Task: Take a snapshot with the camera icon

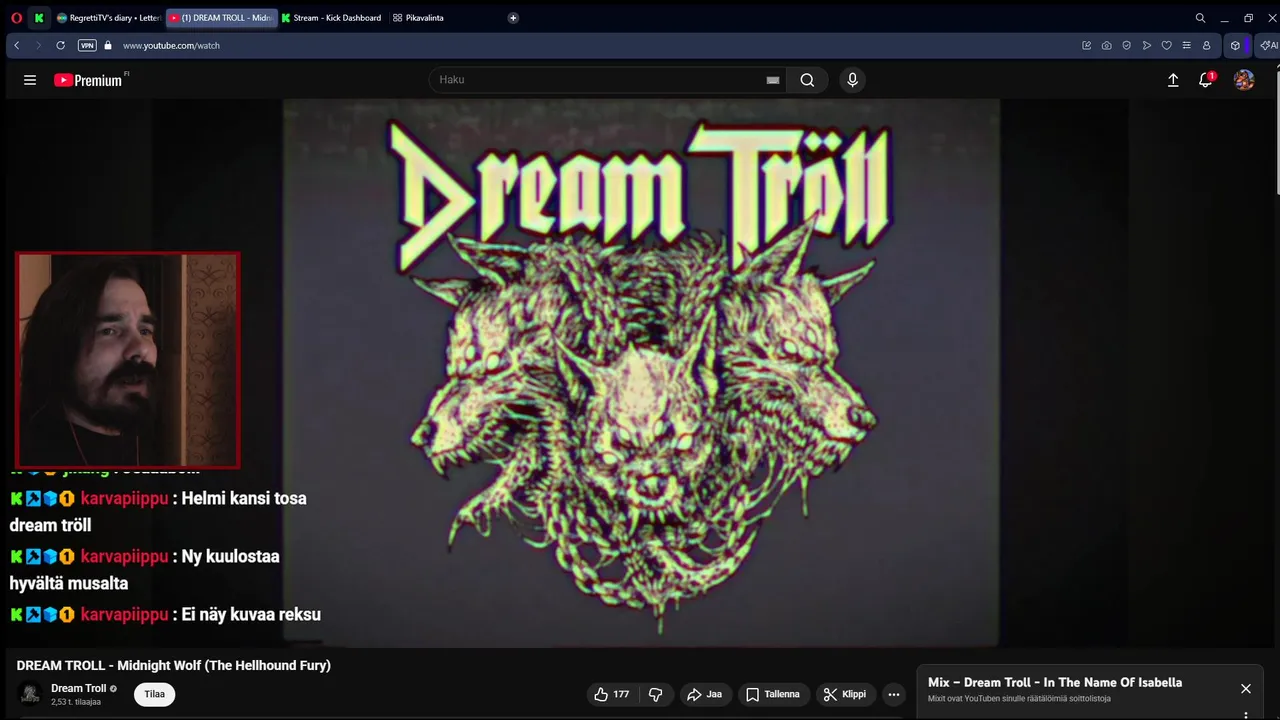Action: 1106,45
